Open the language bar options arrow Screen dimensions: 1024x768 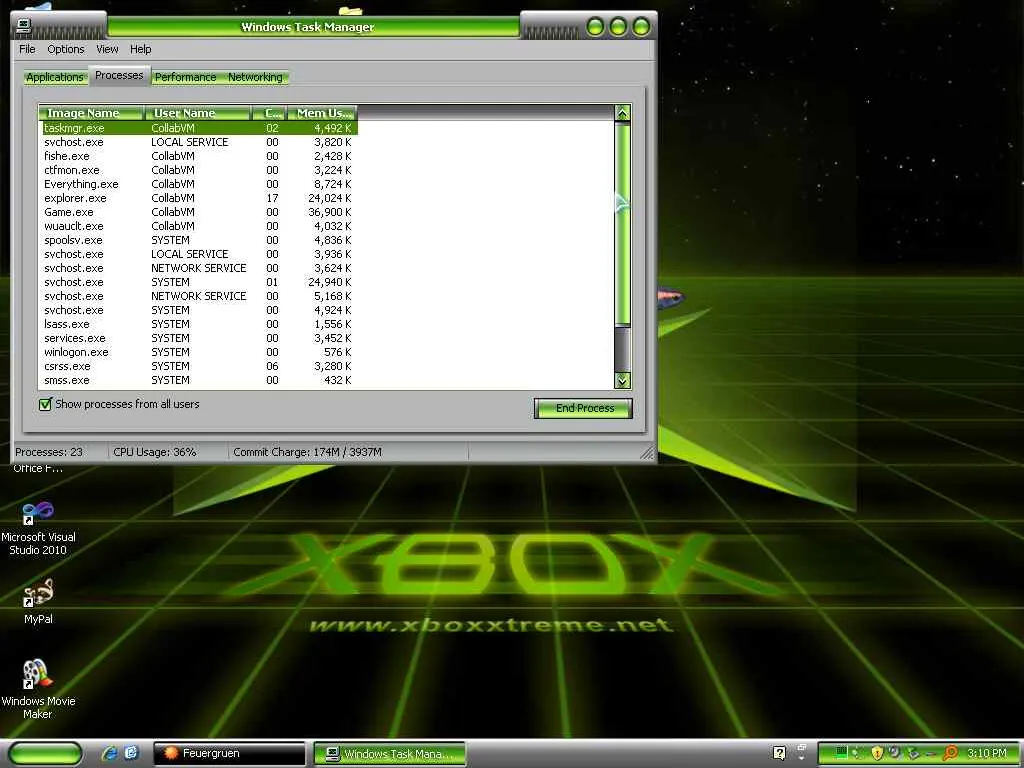[x=801, y=758]
